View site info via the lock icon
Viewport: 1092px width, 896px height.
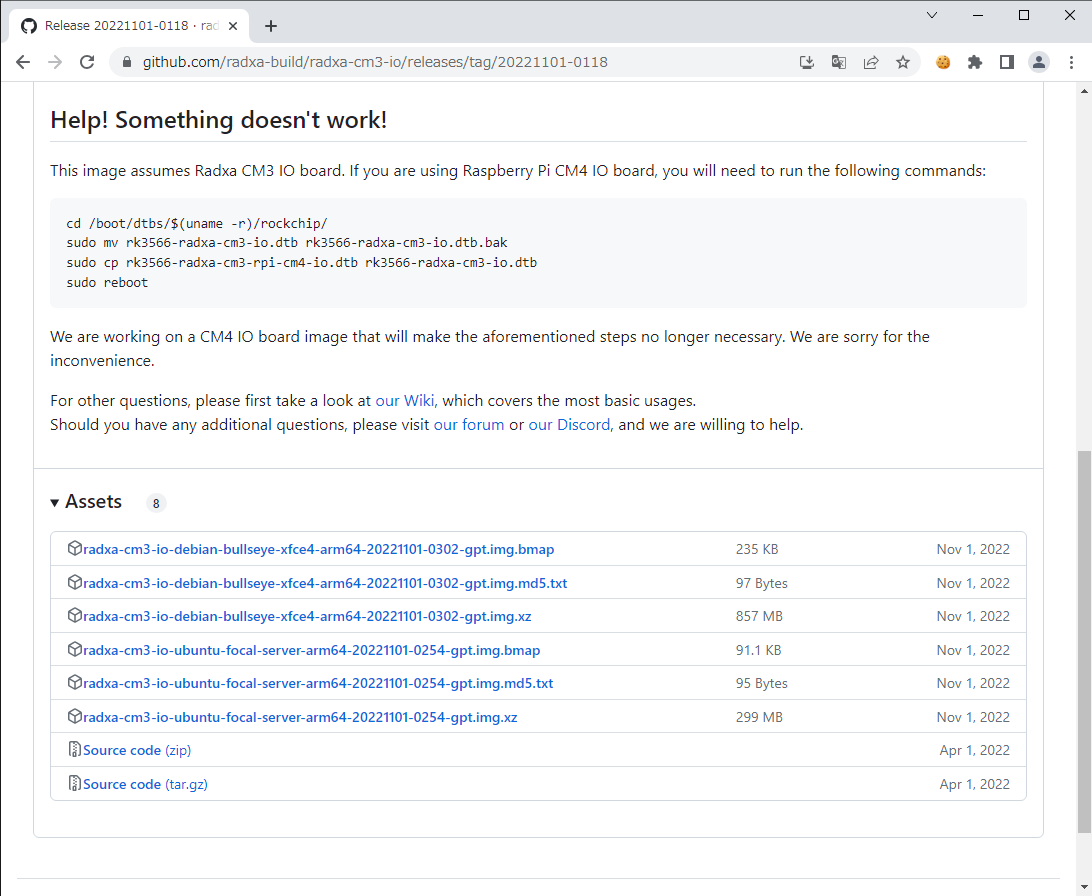(x=127, y=62)
